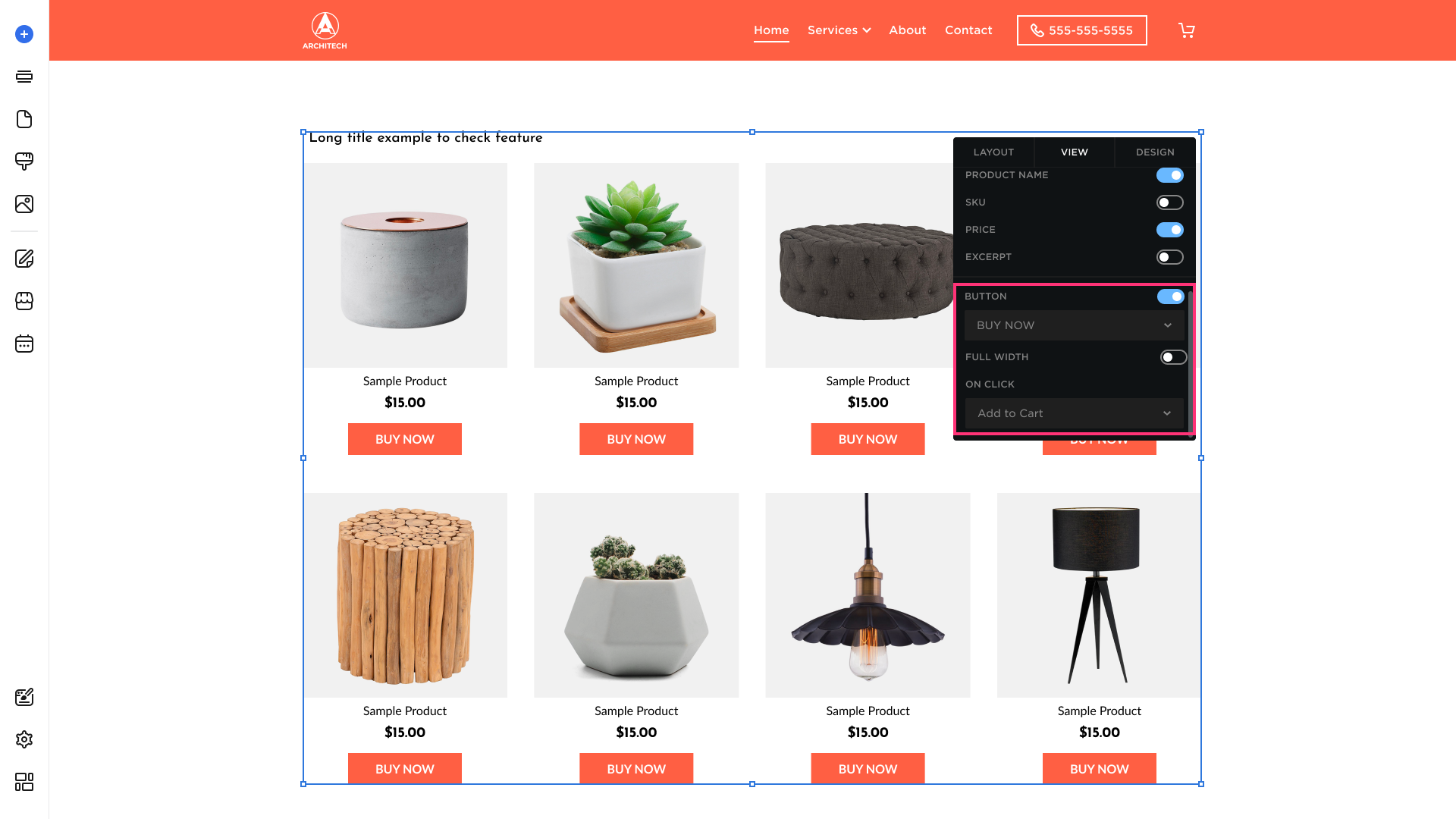The width and height of the screenshot is (1456, 819).
Task: Enable the Excerpt toggle
Action: click(1169, 257)
